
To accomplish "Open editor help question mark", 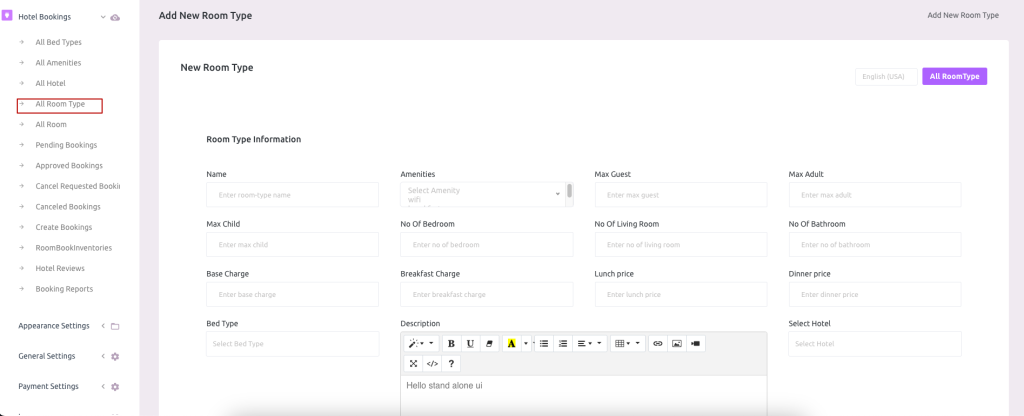I will coord(451,364).
